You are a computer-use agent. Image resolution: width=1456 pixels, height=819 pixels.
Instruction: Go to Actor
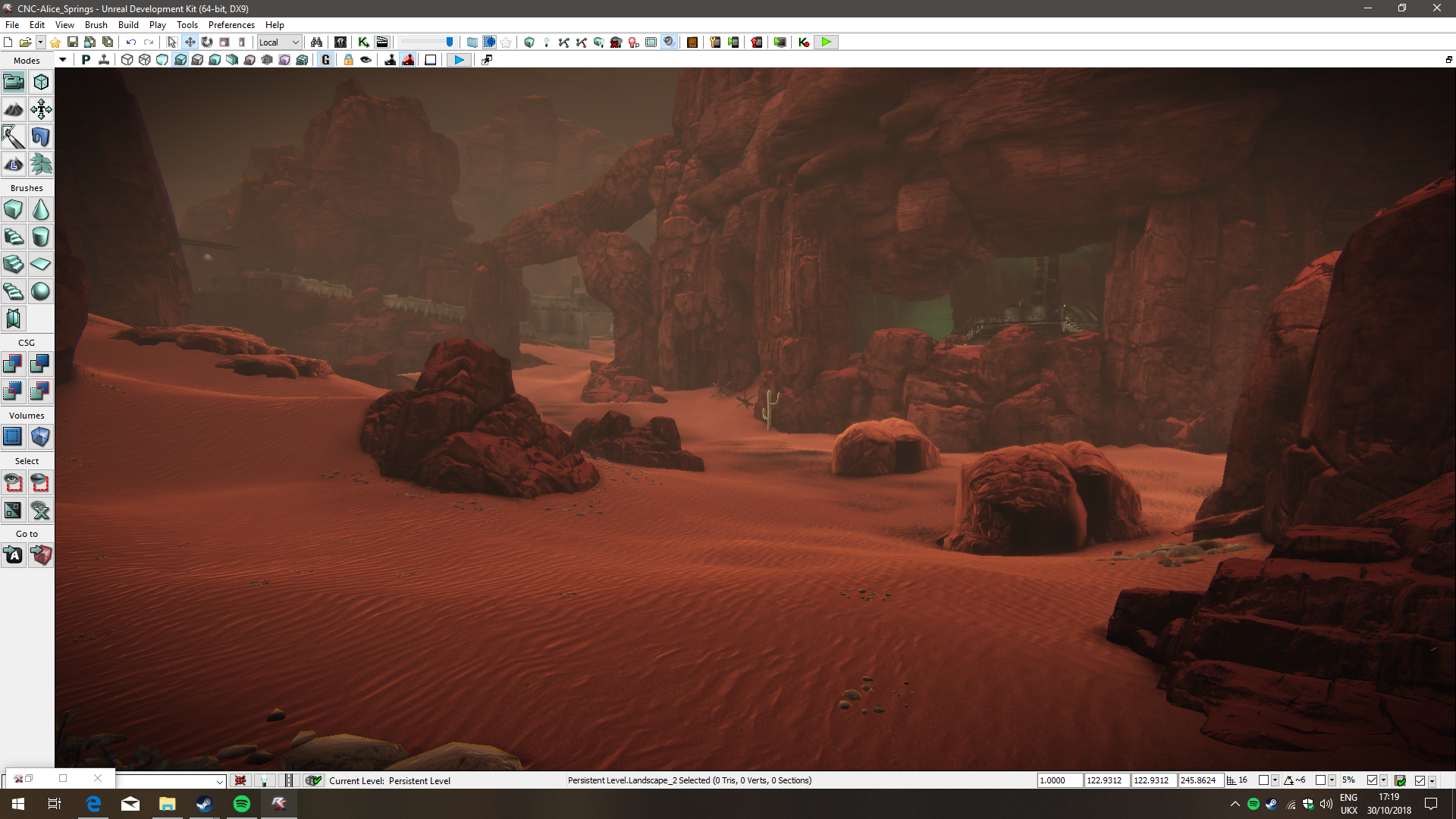tap(14, 555)
